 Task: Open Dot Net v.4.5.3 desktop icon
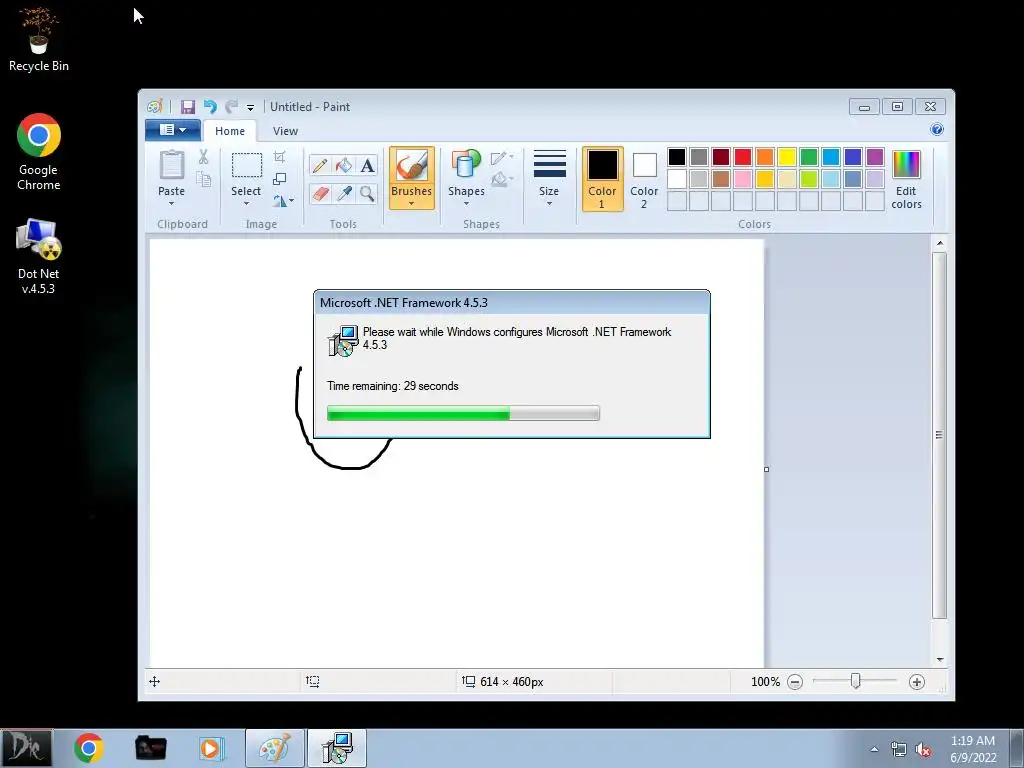(x=39, y=256)
